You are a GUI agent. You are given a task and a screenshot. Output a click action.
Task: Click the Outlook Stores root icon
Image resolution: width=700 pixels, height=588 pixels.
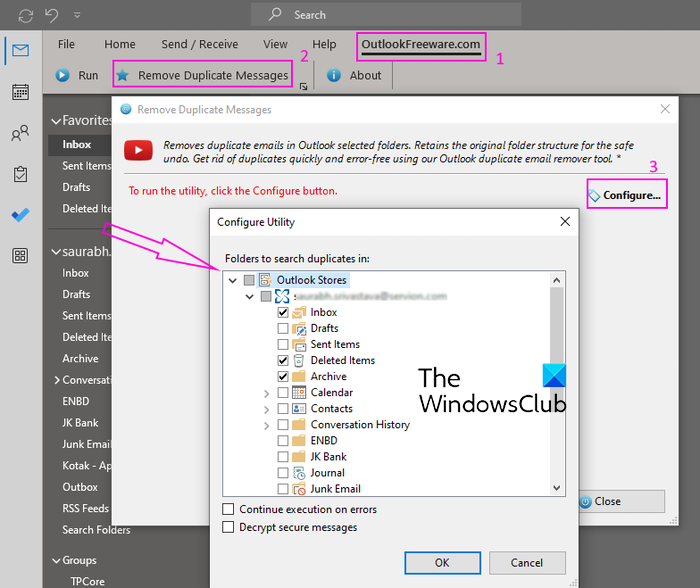tap(265, 280)
